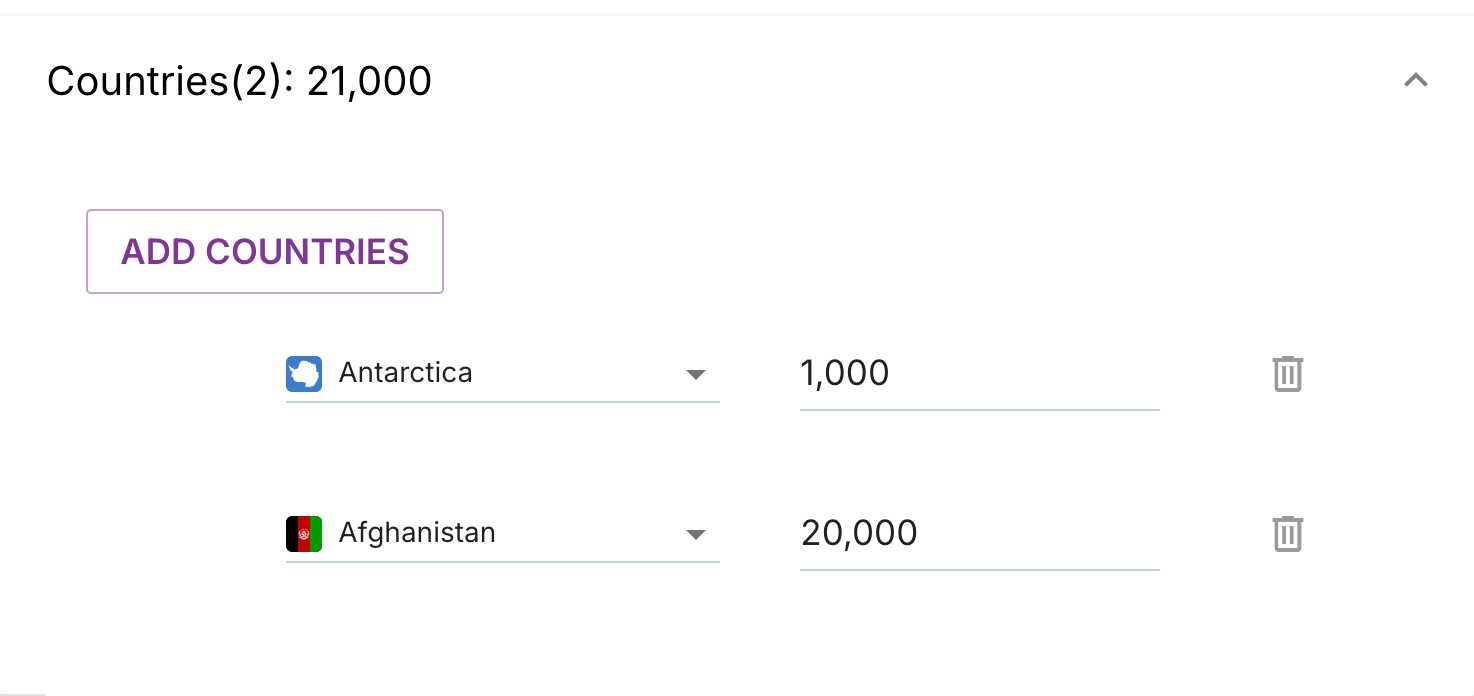Image resolution: width=1474 pixels, height=696 pixels.
Task: Click the Afghanistan flag icon
Action: tap(304, 533)
